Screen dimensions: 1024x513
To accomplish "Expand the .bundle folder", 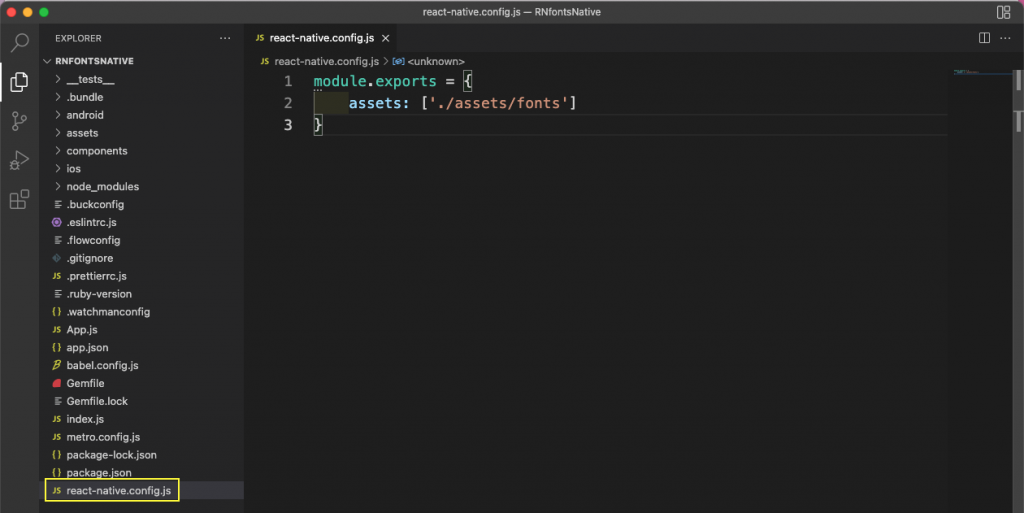I will click(x=141, y=97).
